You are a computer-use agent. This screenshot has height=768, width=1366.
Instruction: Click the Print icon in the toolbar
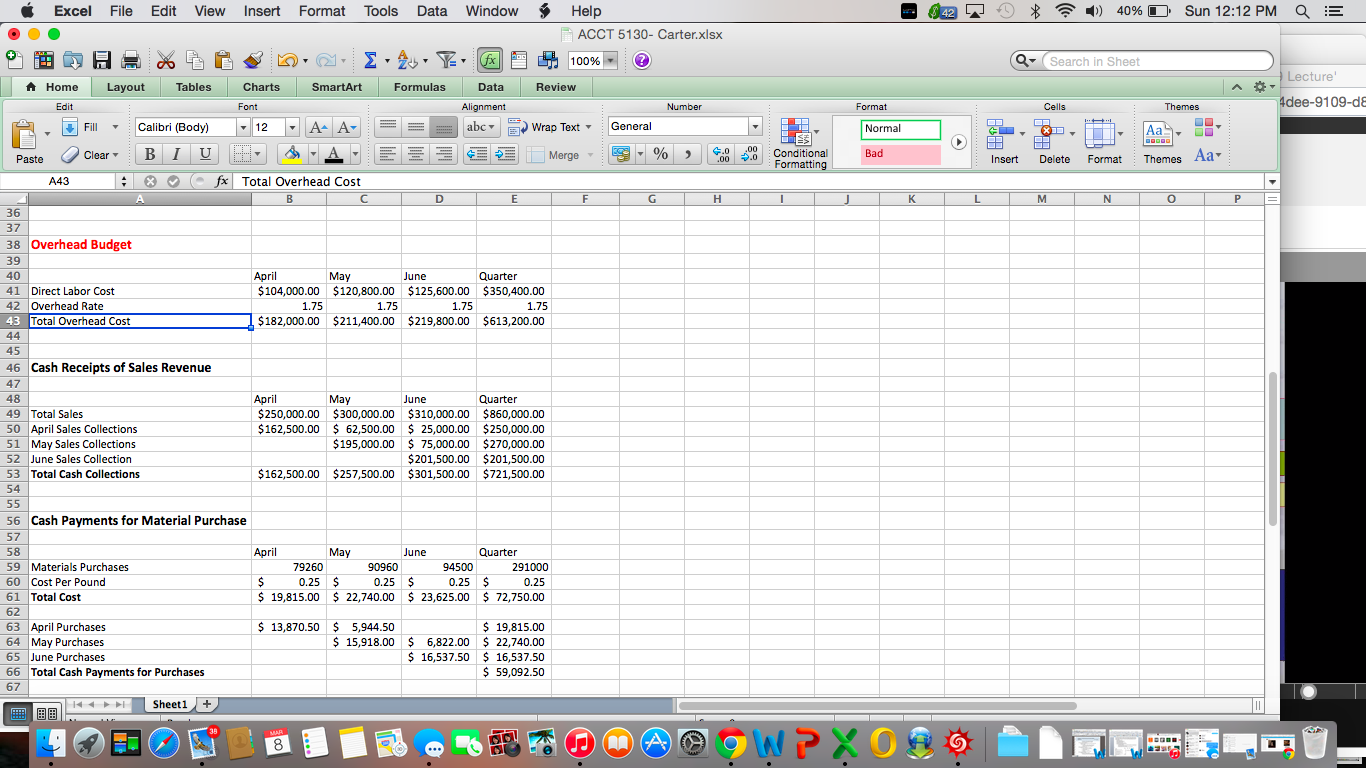128,61
